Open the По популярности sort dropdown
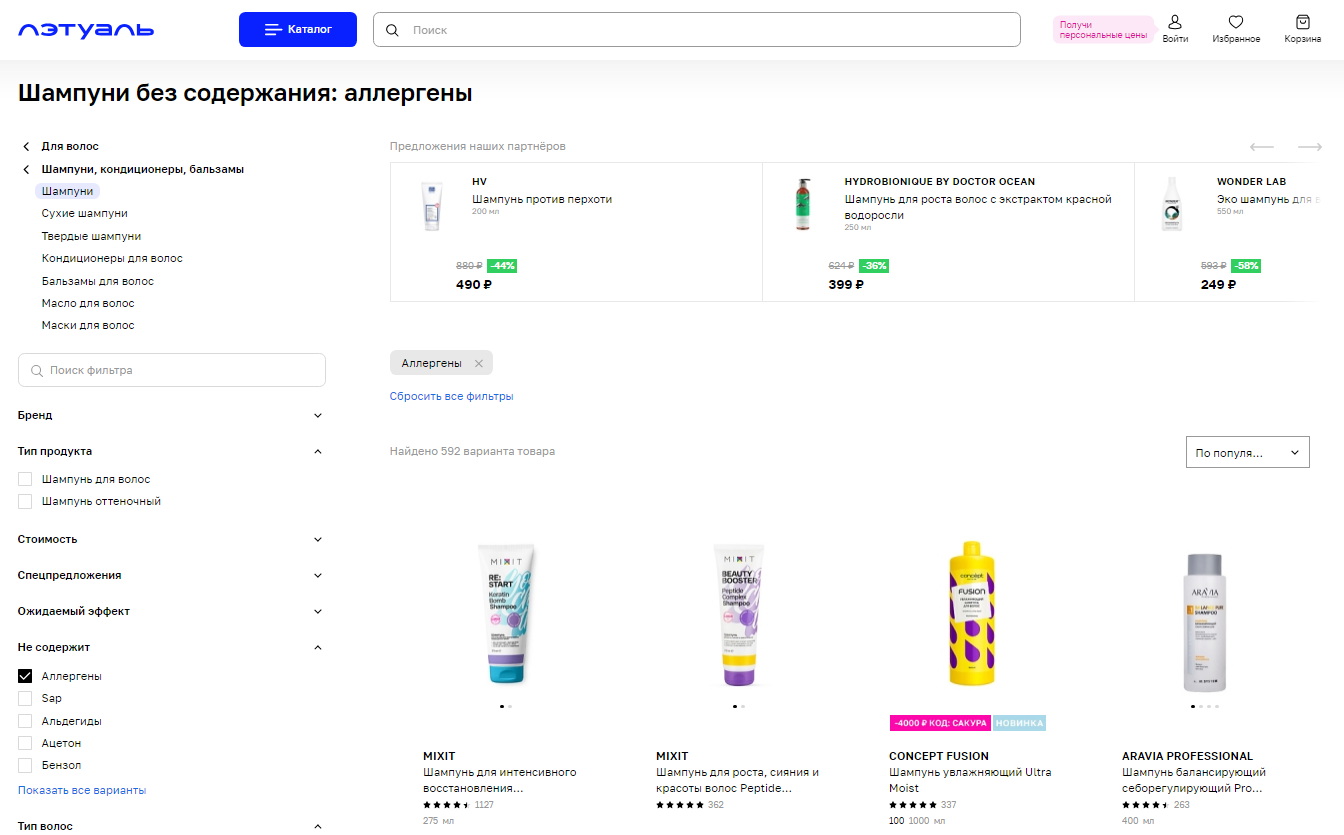The width and height of the screenshot is (1344, 835). click(x=1247, y=452)
